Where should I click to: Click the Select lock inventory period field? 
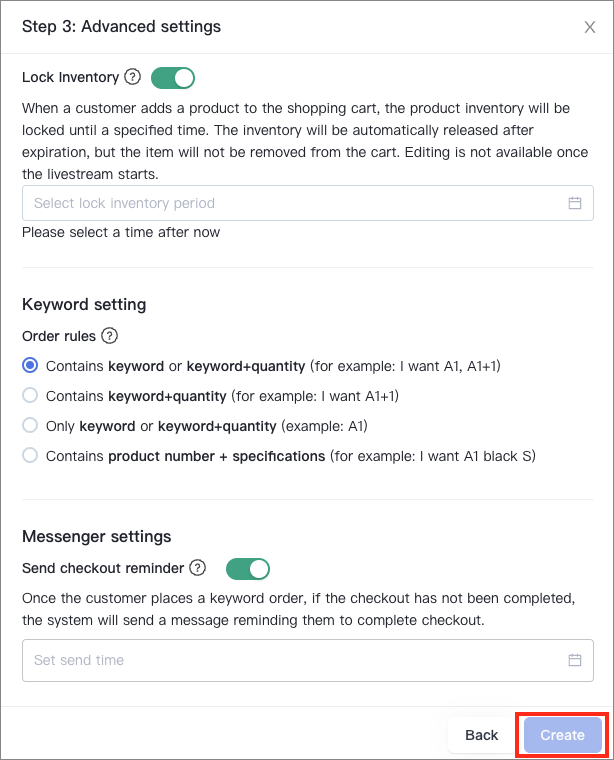pos(308,203)
